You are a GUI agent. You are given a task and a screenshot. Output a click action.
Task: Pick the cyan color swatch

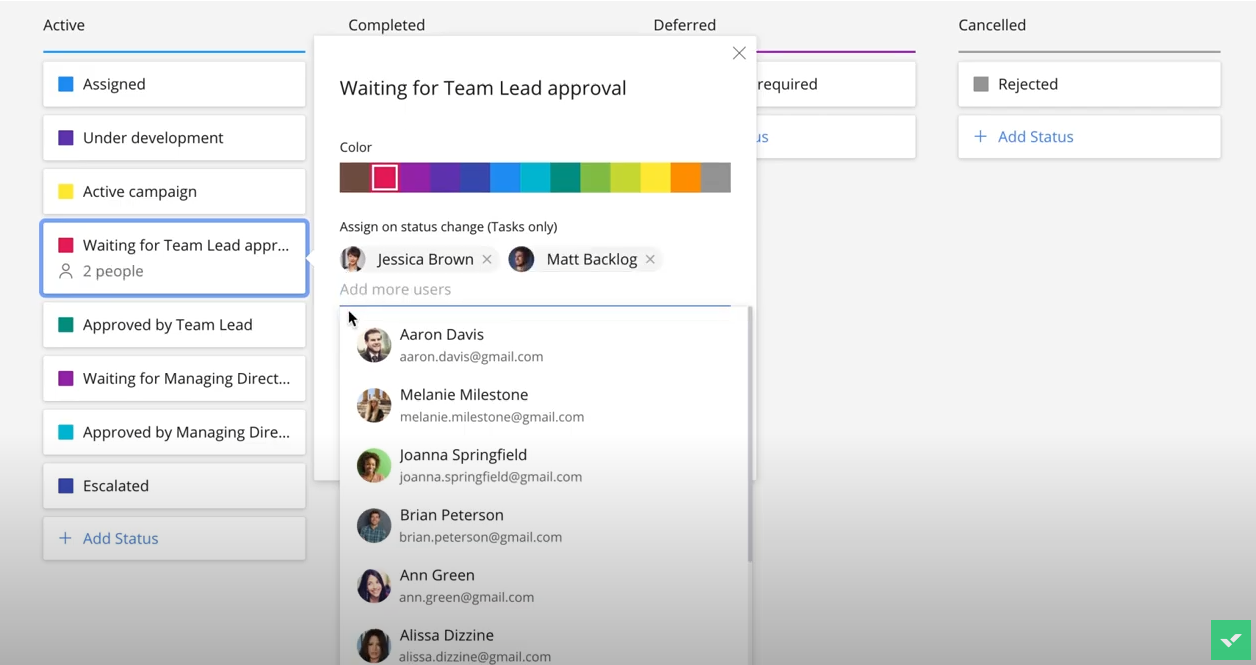tap(535, 178)
